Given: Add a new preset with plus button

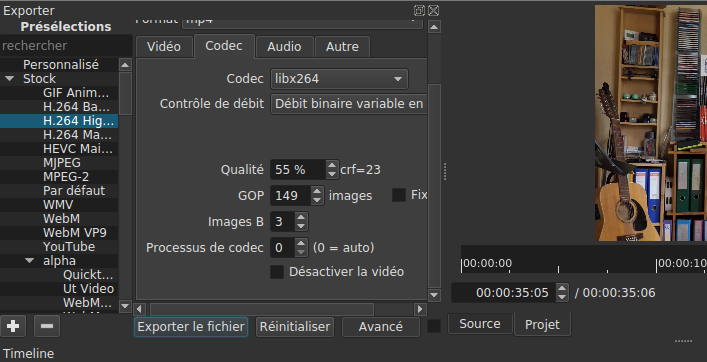Looking at the screenshot, I should point(13,325).
